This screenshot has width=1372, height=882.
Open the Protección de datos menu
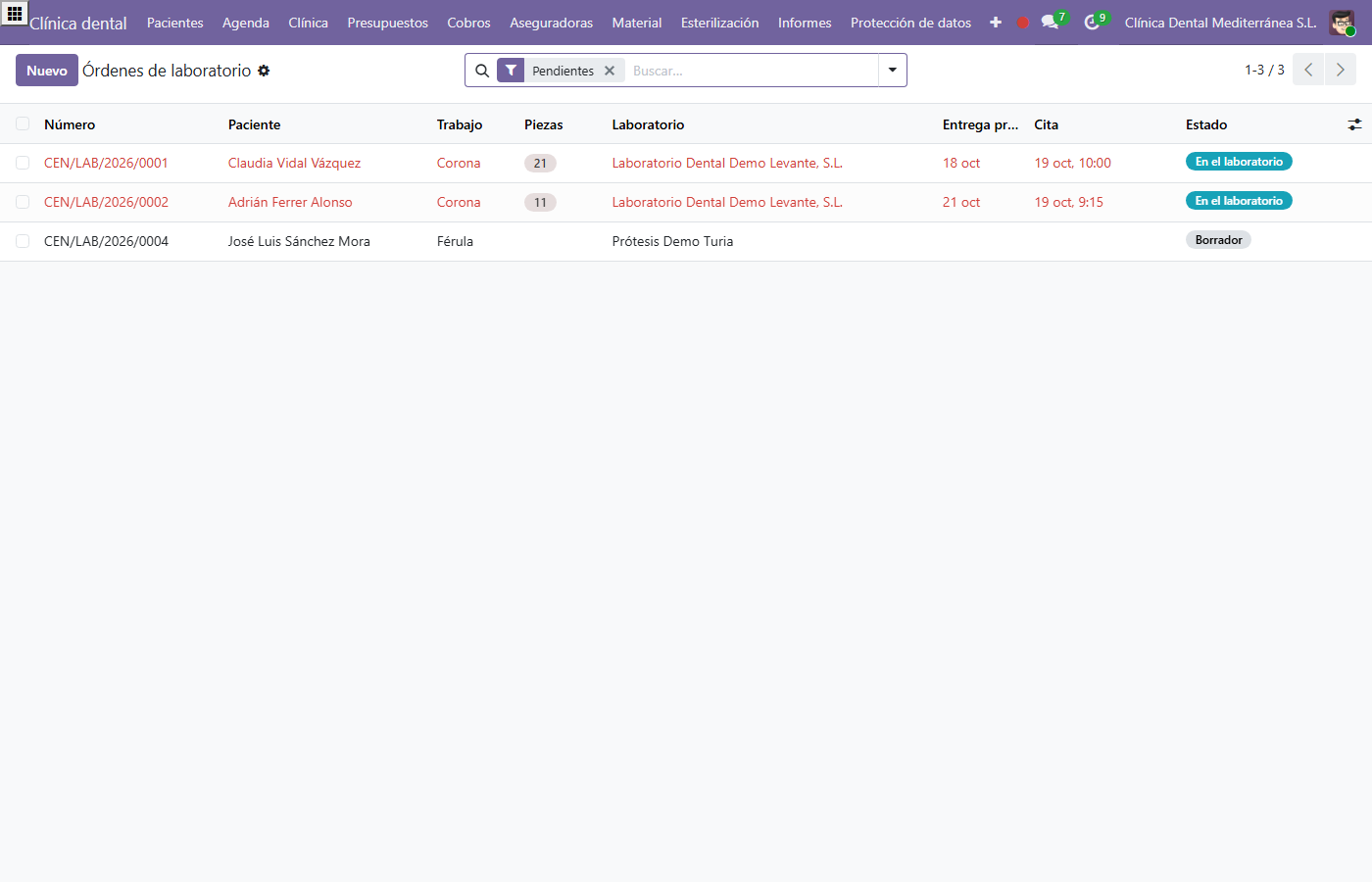911,23
